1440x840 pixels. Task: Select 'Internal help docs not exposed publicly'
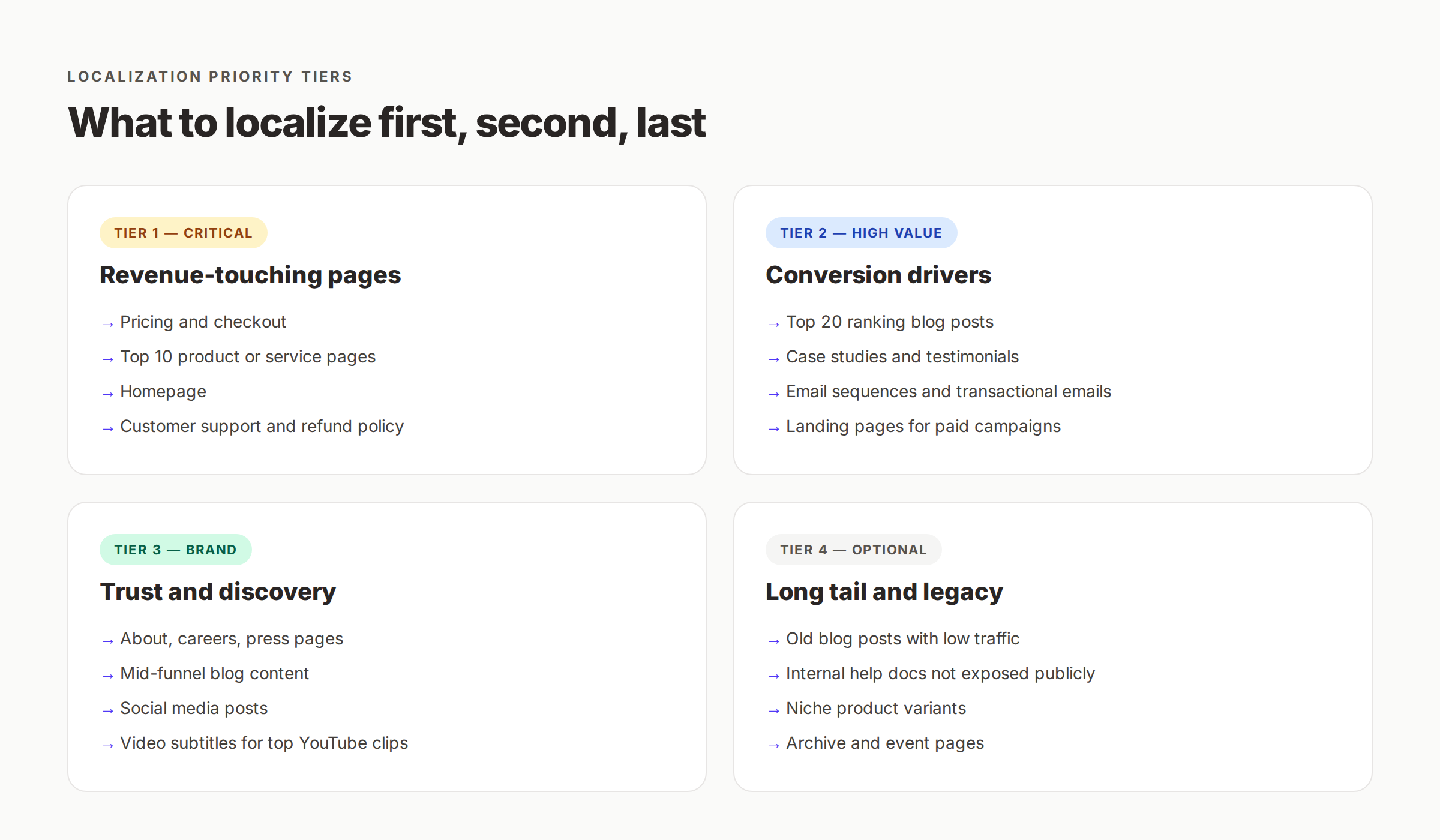(940, 674)
